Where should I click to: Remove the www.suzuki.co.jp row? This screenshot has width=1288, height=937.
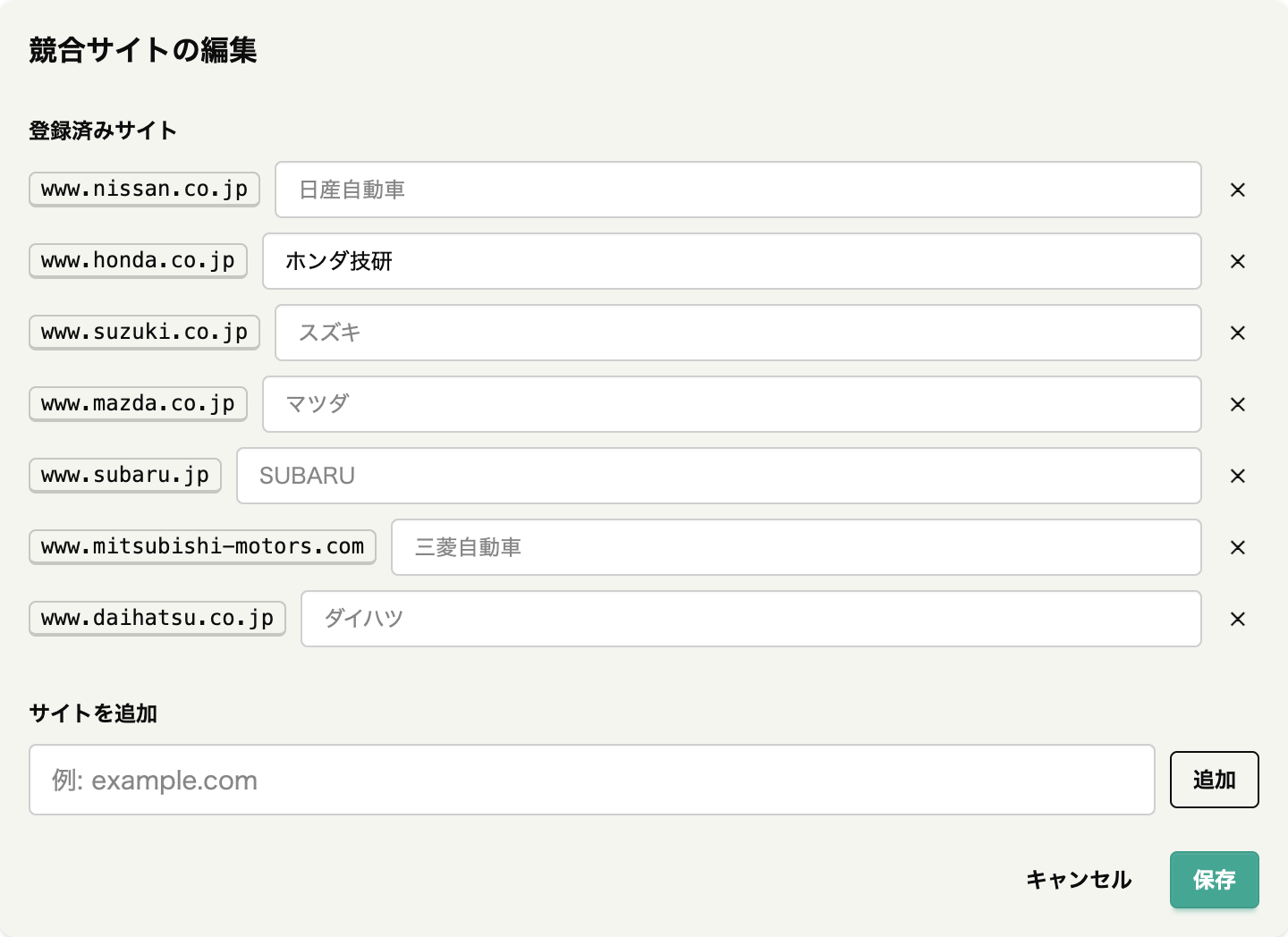(1238, 333)
